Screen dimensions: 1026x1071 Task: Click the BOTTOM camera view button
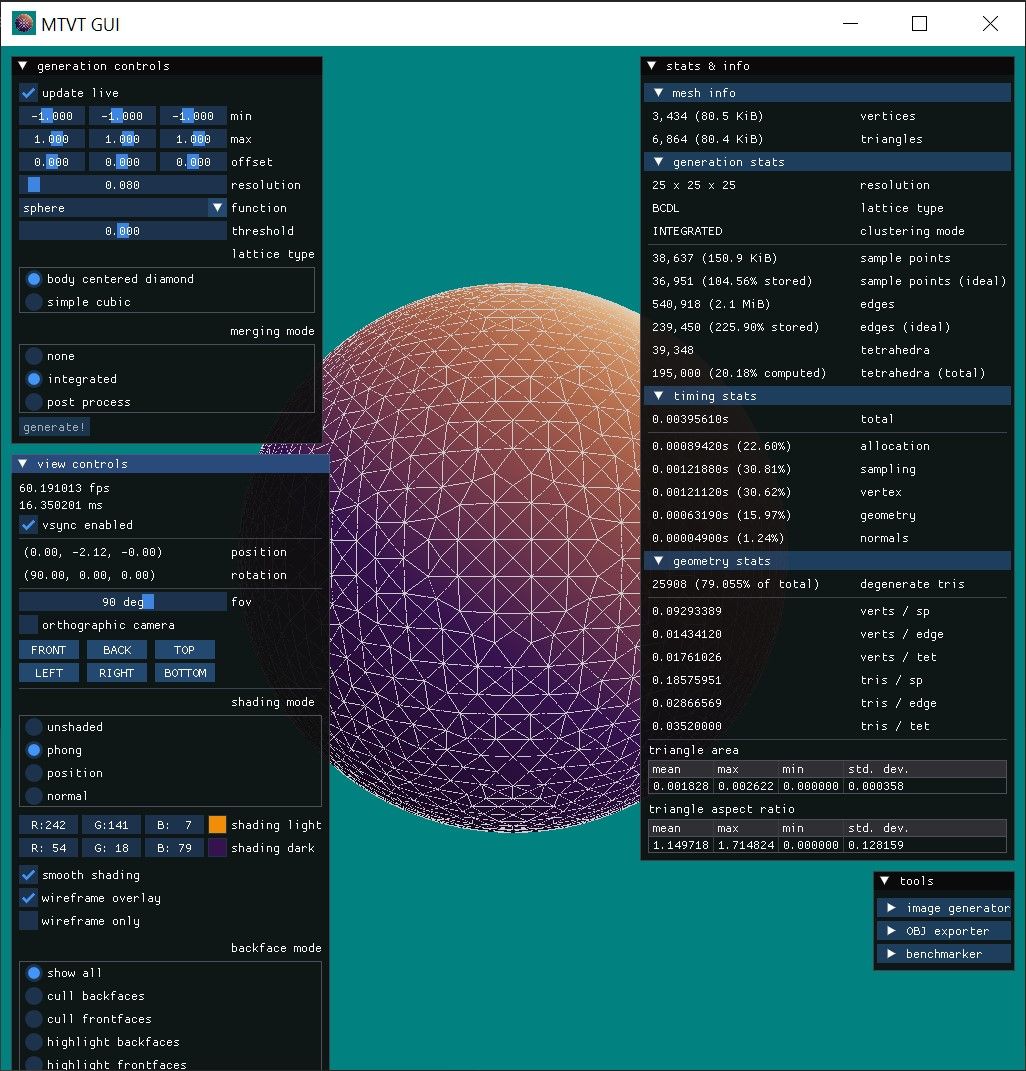pyautogui.click(x=185, y=673)
